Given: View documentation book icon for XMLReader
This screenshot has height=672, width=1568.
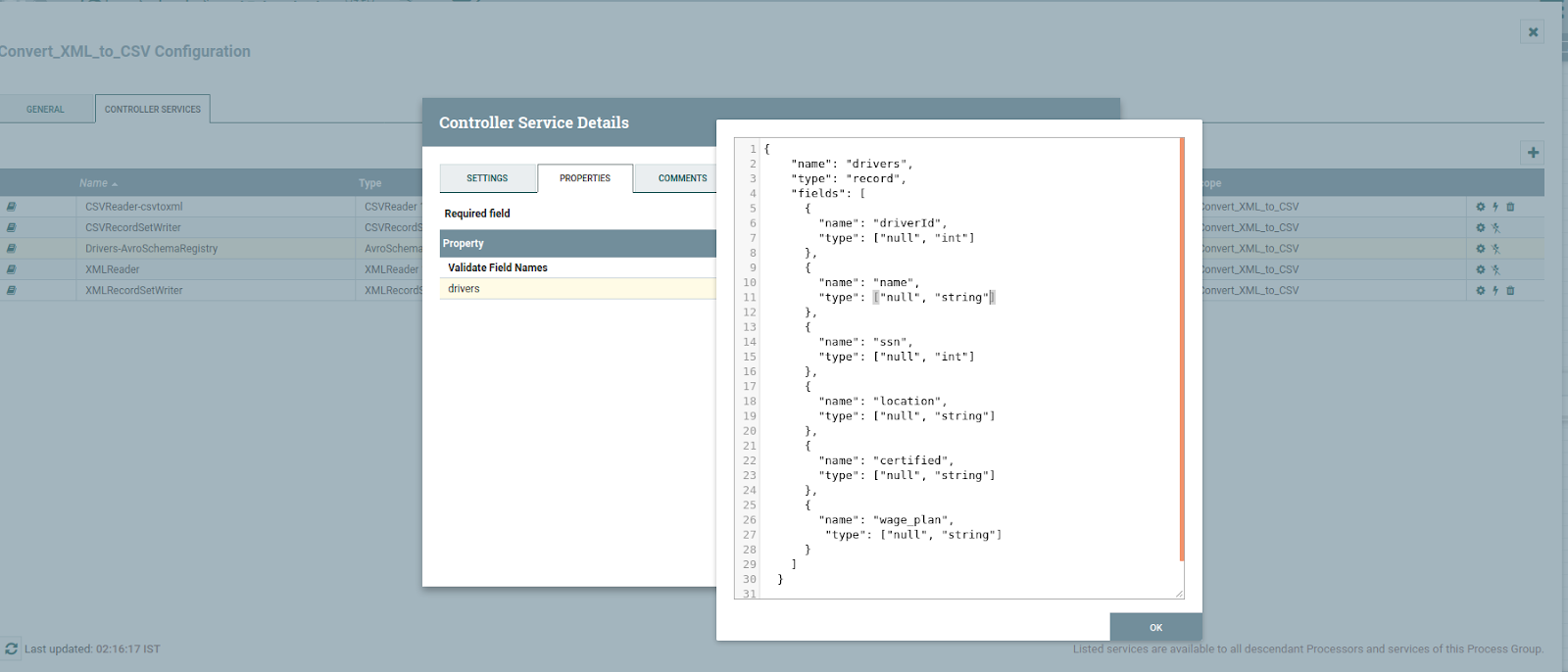Looking at the screenshot, I should pos(12,269).
